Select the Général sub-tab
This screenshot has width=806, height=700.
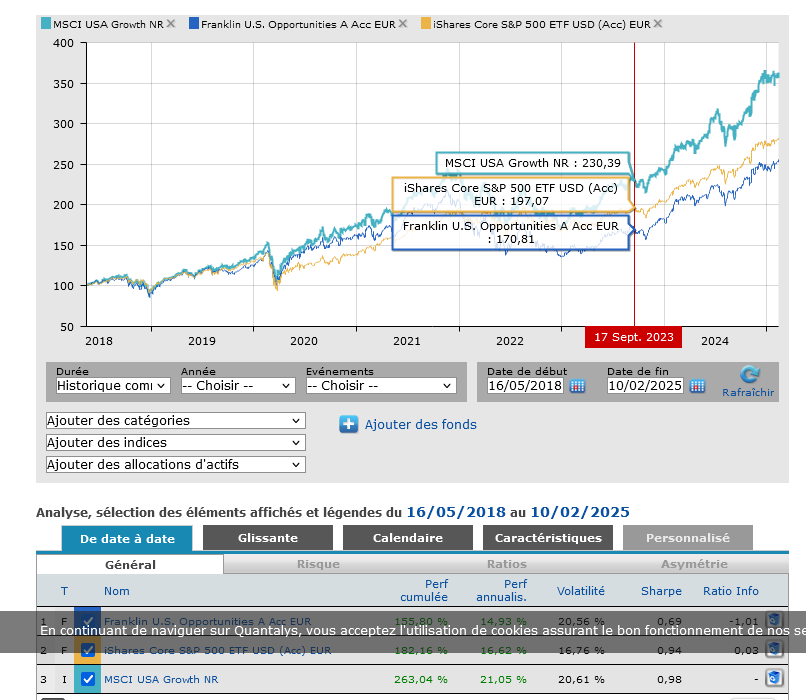click(x=130, y=564)
